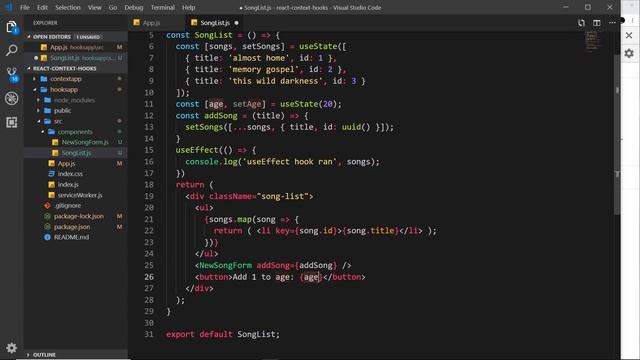Select App.js in the Open Editors list
Screen dimensions: 640x360
point(76,47)
